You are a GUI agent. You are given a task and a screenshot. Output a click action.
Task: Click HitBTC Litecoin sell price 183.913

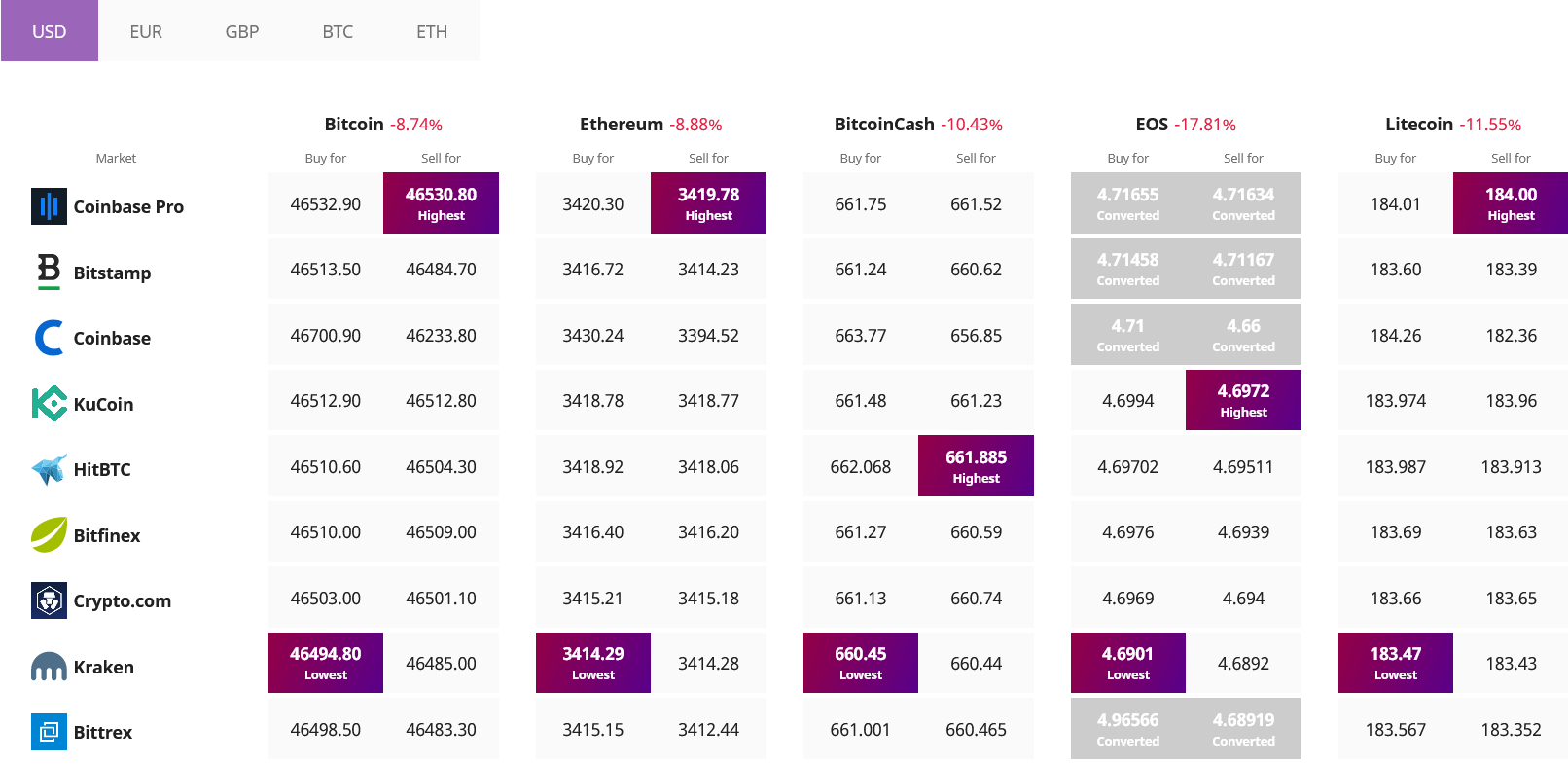pyautogui.click(x=1511, y=466)
